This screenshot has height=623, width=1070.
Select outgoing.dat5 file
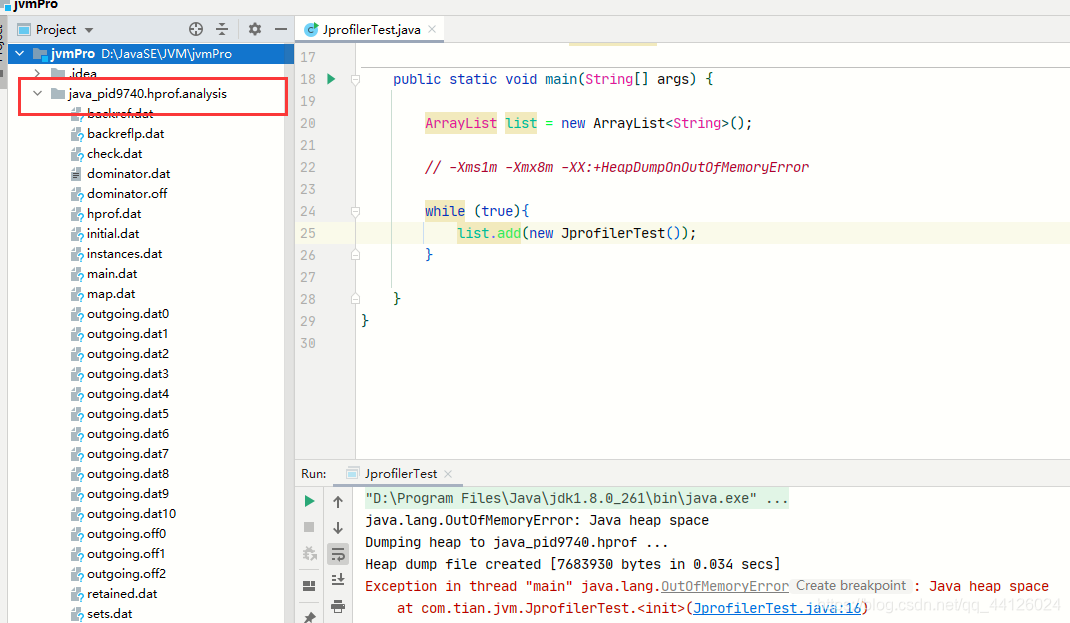(x=128, y=414)
